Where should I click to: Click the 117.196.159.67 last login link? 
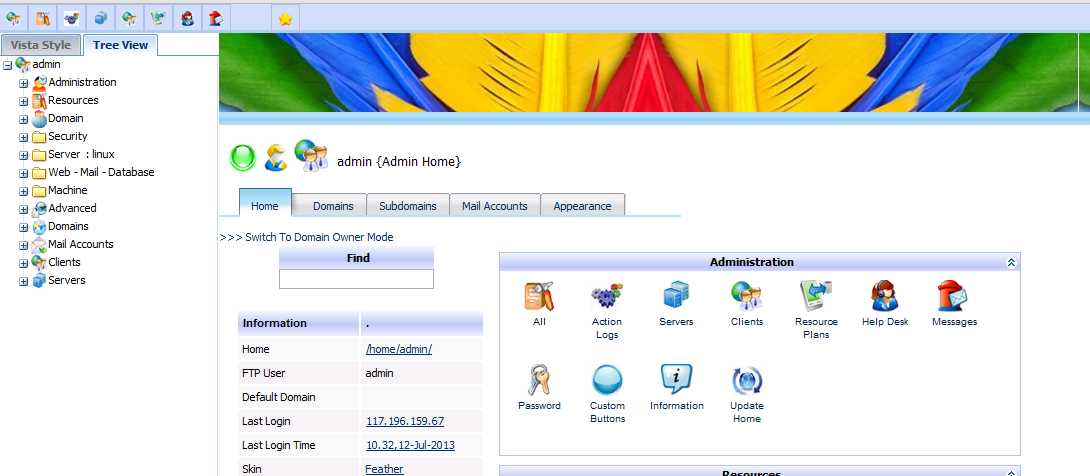pos(405,421)
